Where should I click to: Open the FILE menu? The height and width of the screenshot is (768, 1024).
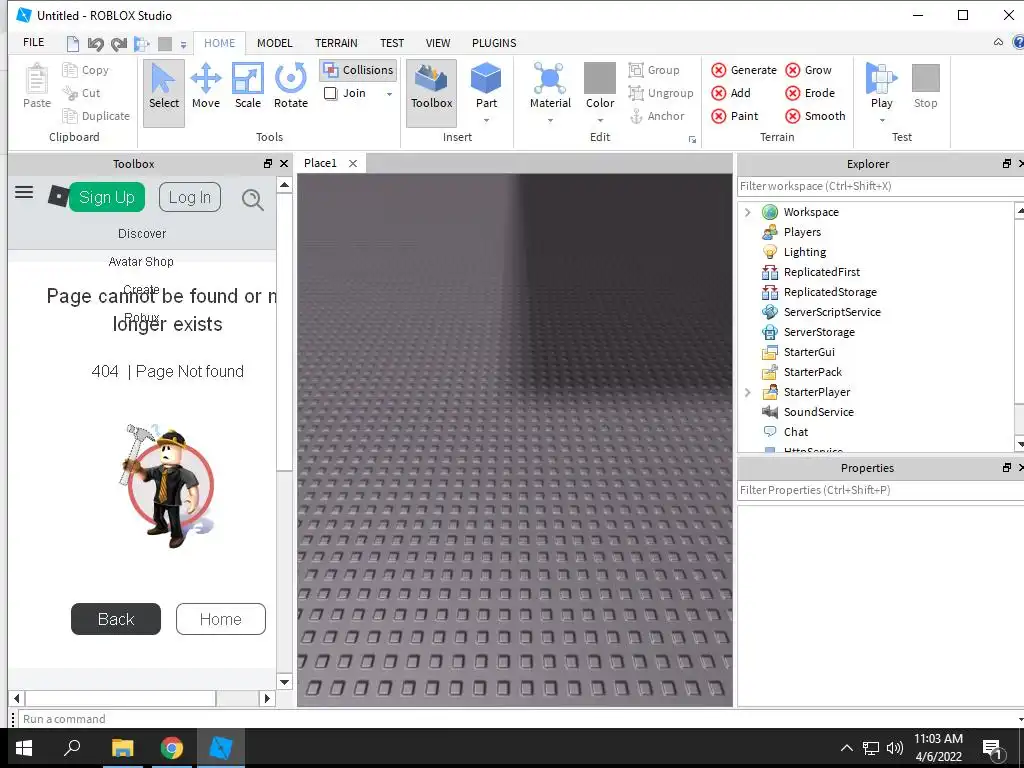(33, 42)
